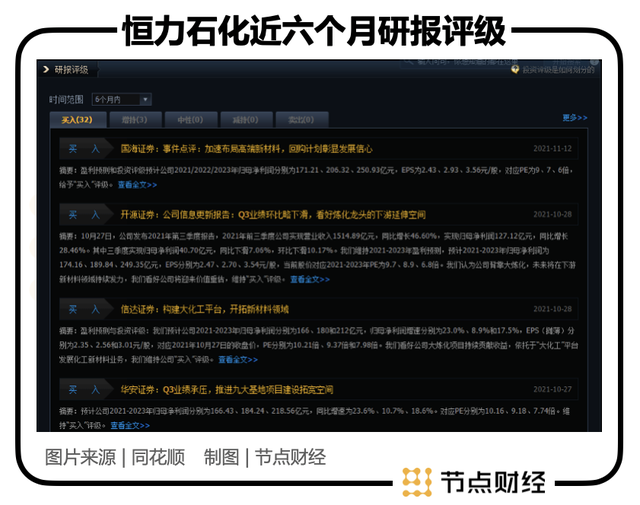Click 买入 rating badge on 华安证券 report

pyautogui.click(x=84, y=389)
